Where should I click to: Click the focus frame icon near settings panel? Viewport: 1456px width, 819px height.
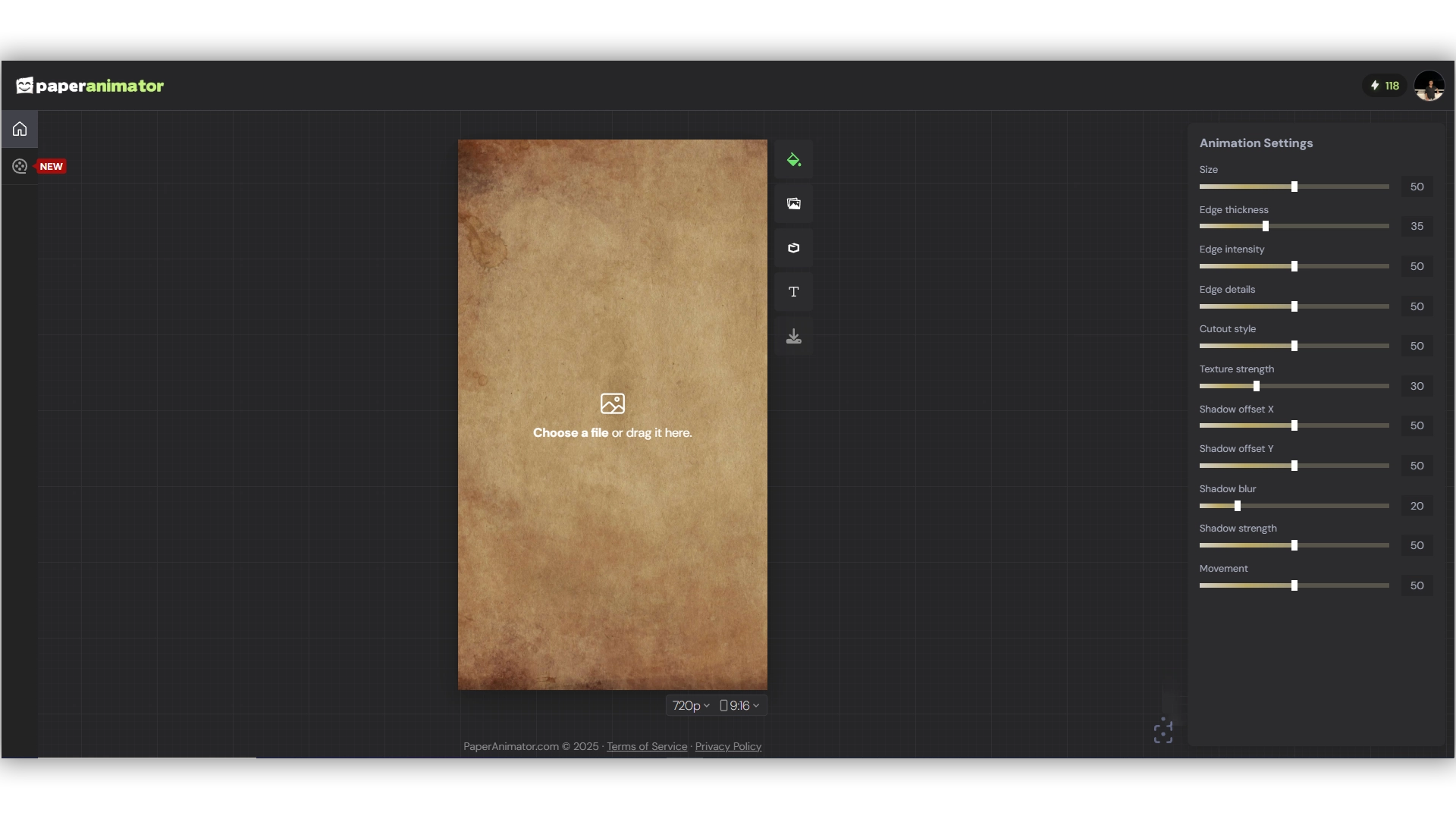tap(1163, 731)
